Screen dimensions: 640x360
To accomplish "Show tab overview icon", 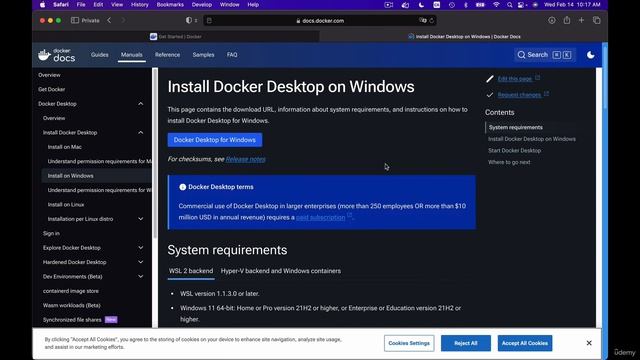I will 596,20.
